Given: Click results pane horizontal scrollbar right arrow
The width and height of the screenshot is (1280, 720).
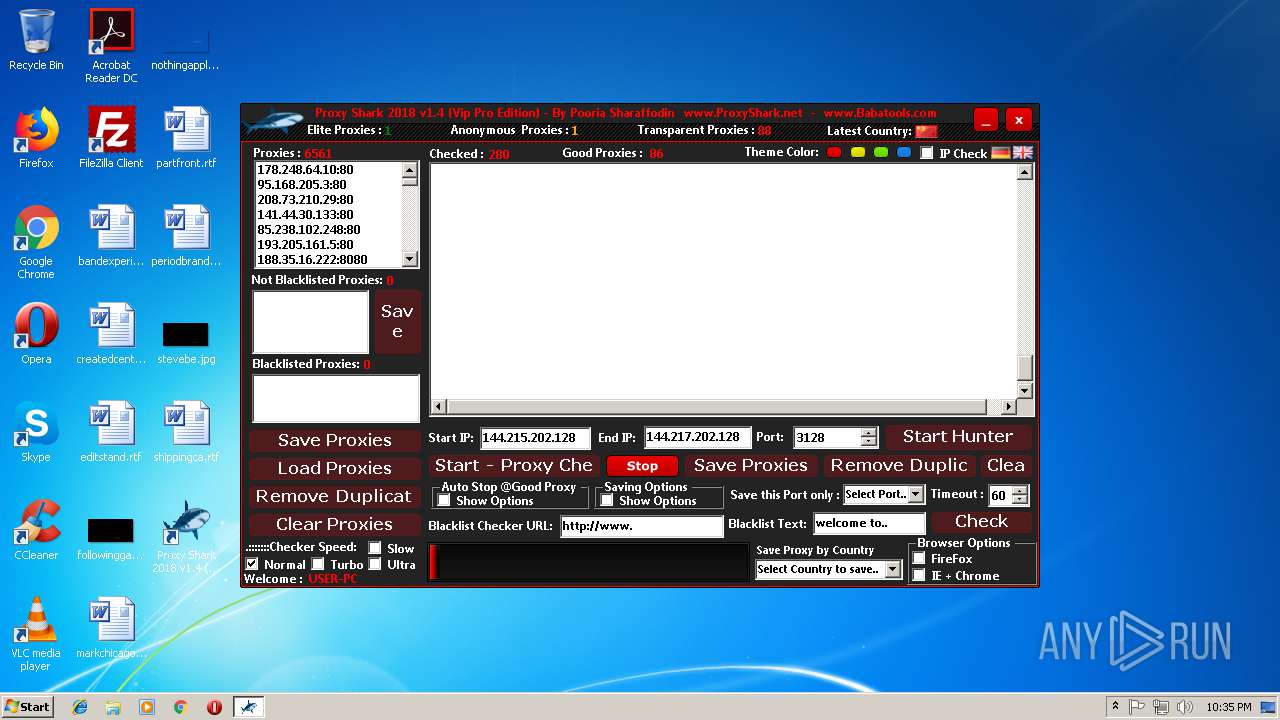Looking at the screenshot, I should pos(1008,407).
